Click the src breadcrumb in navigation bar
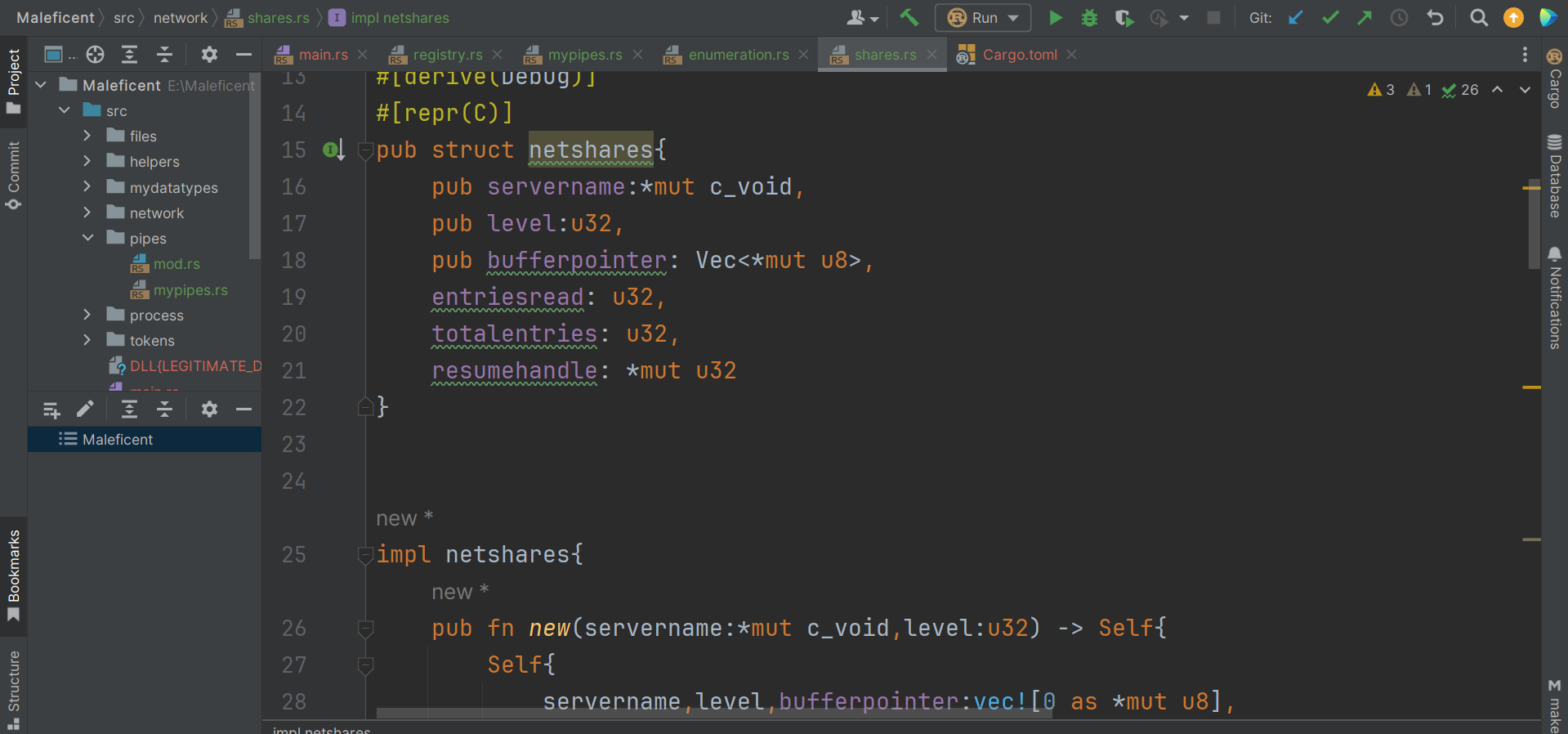Screen dimensions: 1568x734 tap(123, 17)
